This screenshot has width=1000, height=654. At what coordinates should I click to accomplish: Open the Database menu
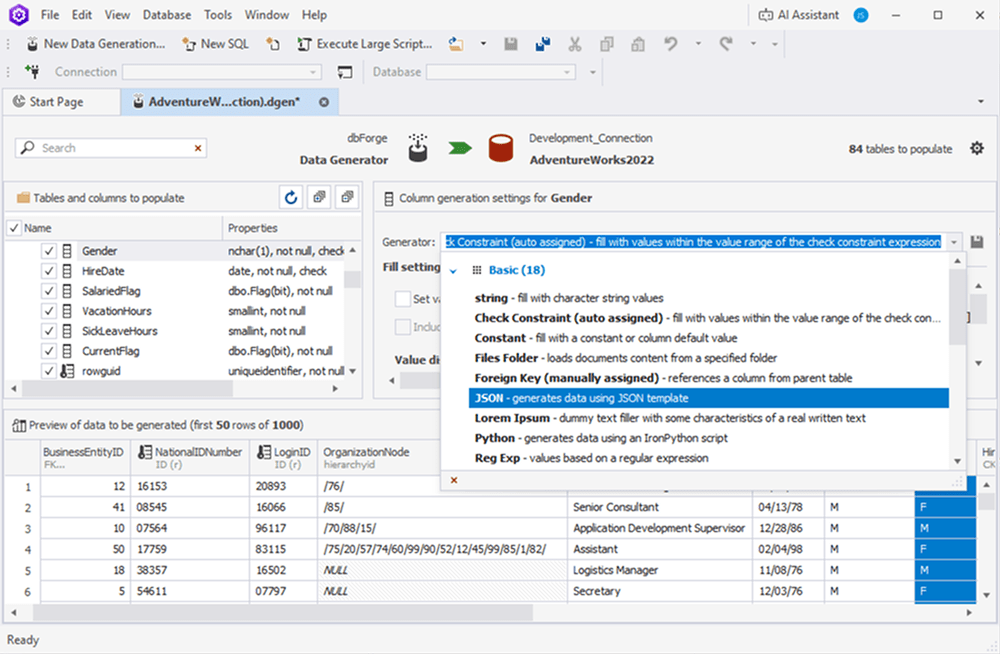click(x=166, y=15)
